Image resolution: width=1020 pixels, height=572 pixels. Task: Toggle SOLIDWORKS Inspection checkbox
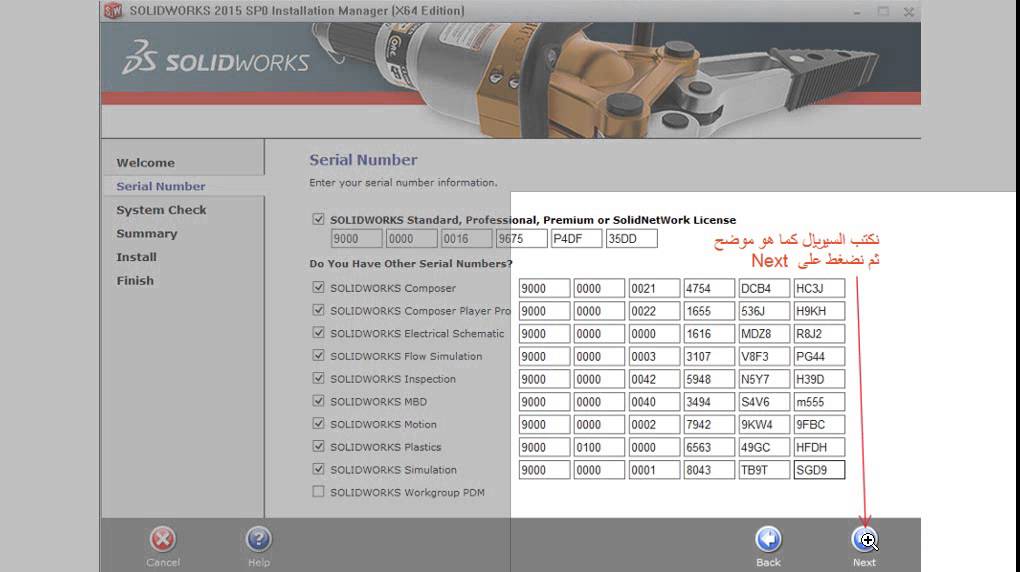(318, 378)
